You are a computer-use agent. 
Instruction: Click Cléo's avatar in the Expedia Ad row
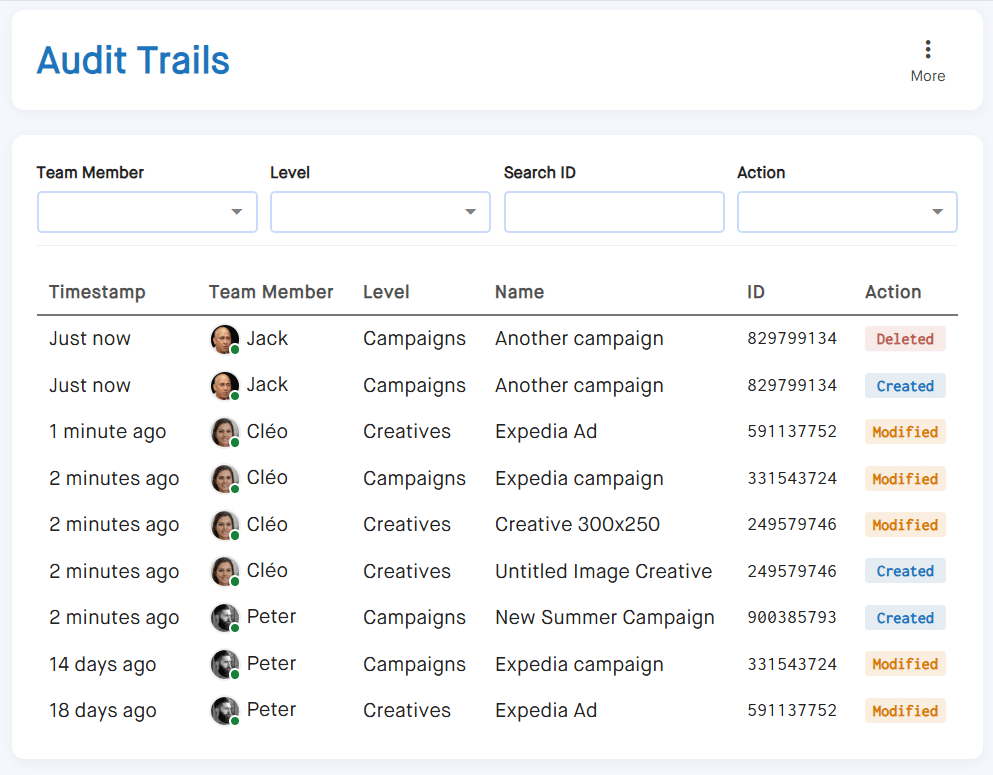pyautogui.click(x=225, y=432)
